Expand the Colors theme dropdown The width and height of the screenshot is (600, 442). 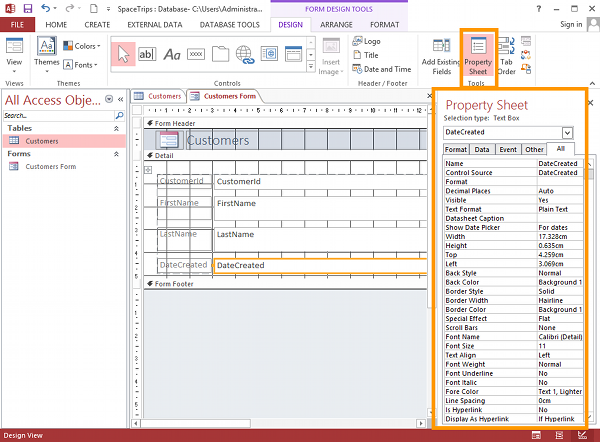coord(82,46)
